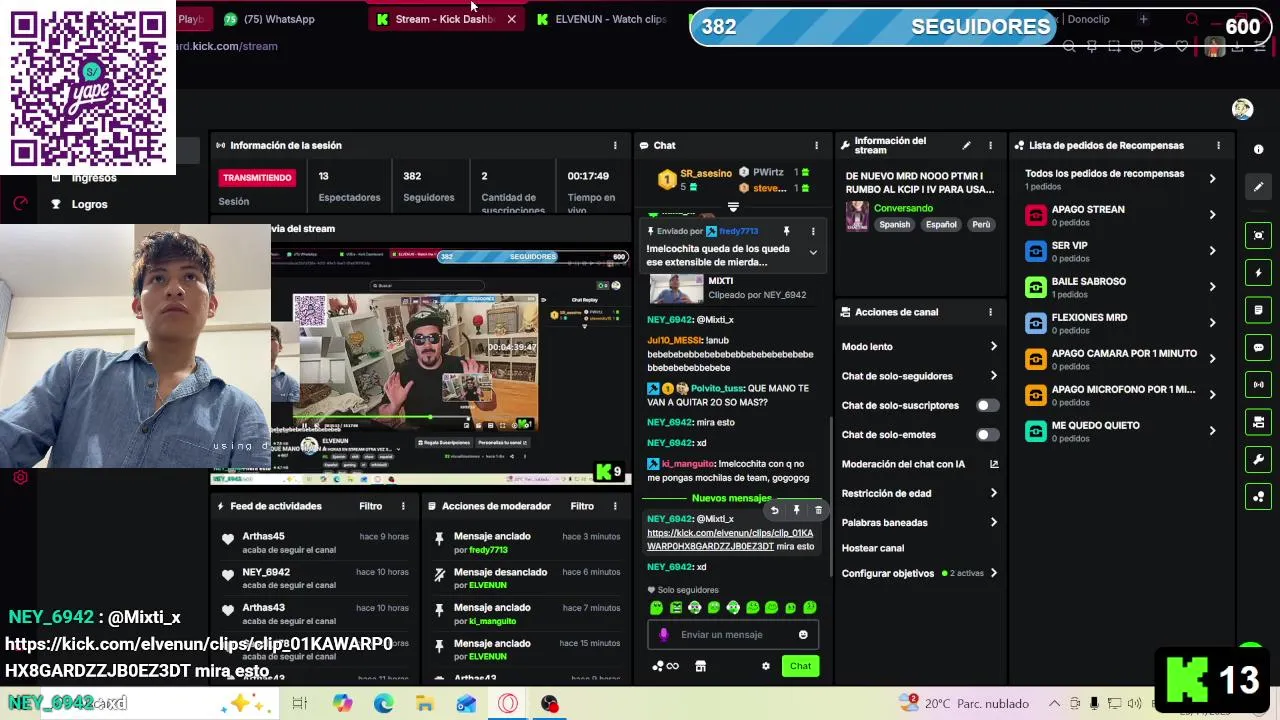The image size is (1280, 720).
Task: Toggle Chat de solo-emotes switch
Action: 986,434
